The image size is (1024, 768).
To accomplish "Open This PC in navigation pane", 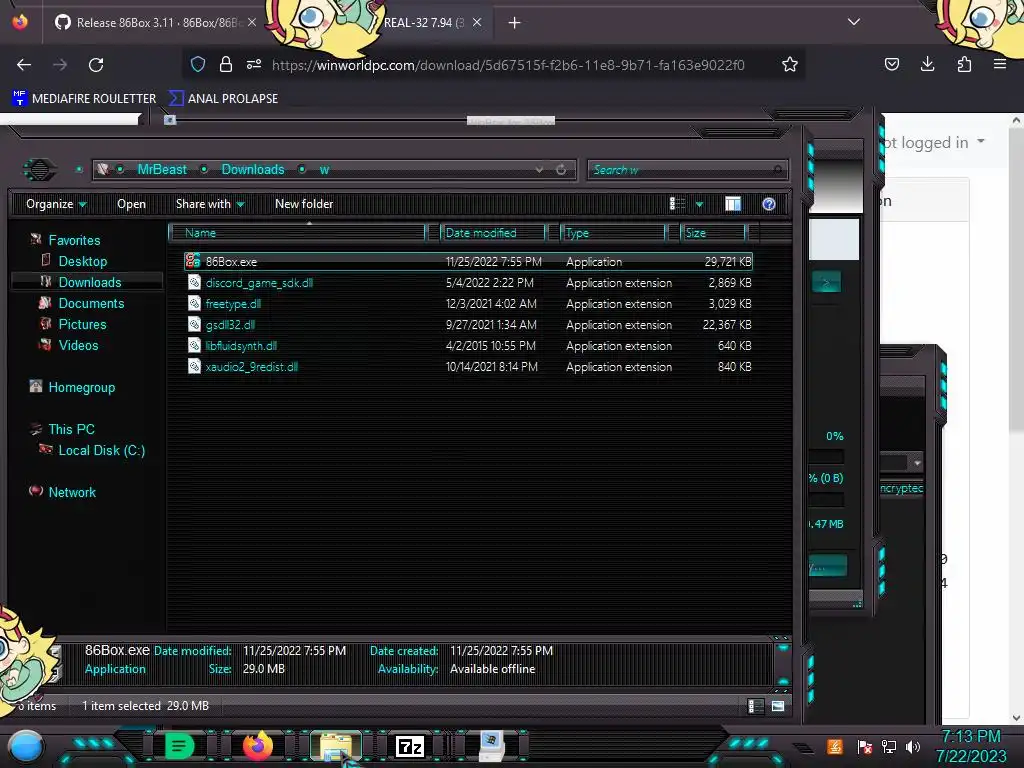I will 71,429.
